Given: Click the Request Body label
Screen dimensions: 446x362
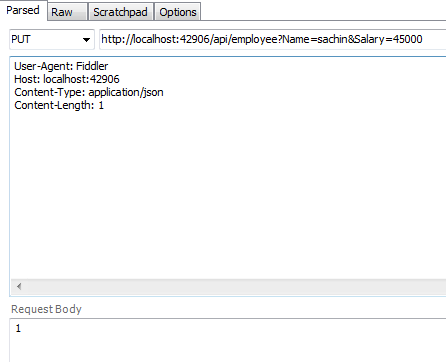Looking at the screenshot, I should tap(46, 309).
